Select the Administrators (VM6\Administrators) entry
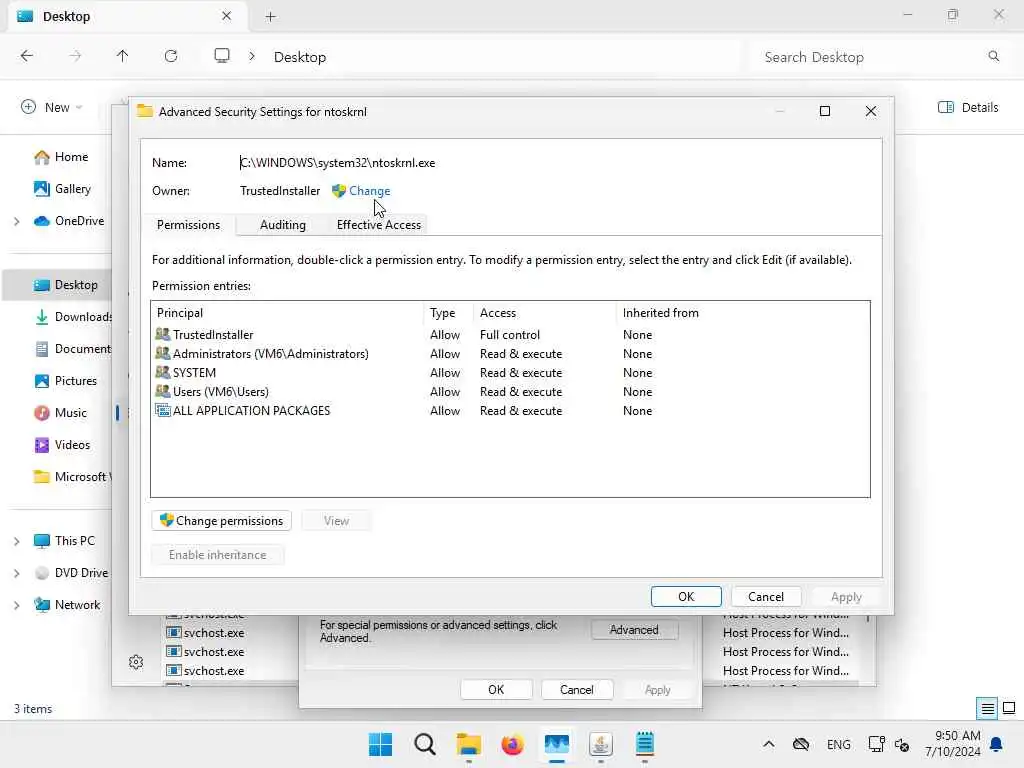1024x768 pixels. click(509, 353)
